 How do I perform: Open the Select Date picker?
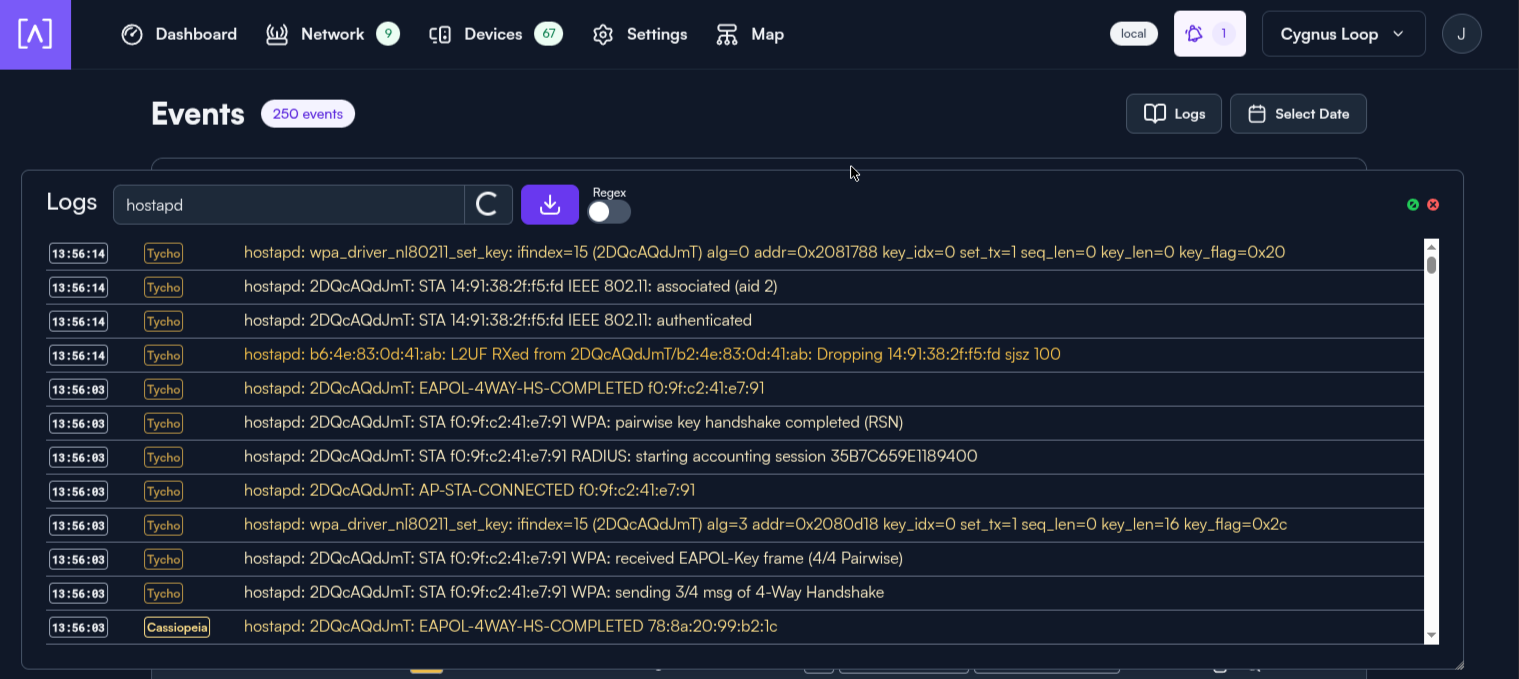point(1298,113)
